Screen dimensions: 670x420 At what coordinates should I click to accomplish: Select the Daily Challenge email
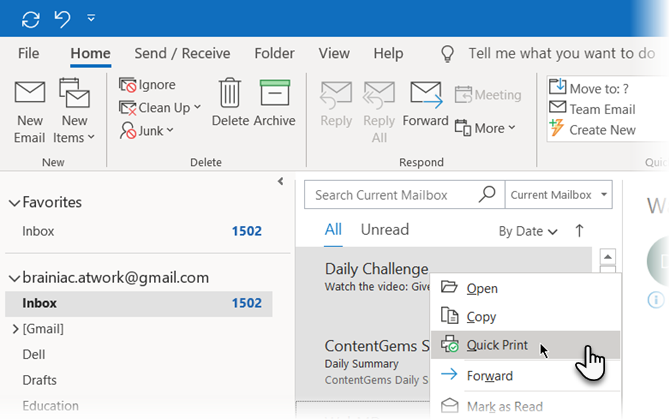(x=376, y=277)
